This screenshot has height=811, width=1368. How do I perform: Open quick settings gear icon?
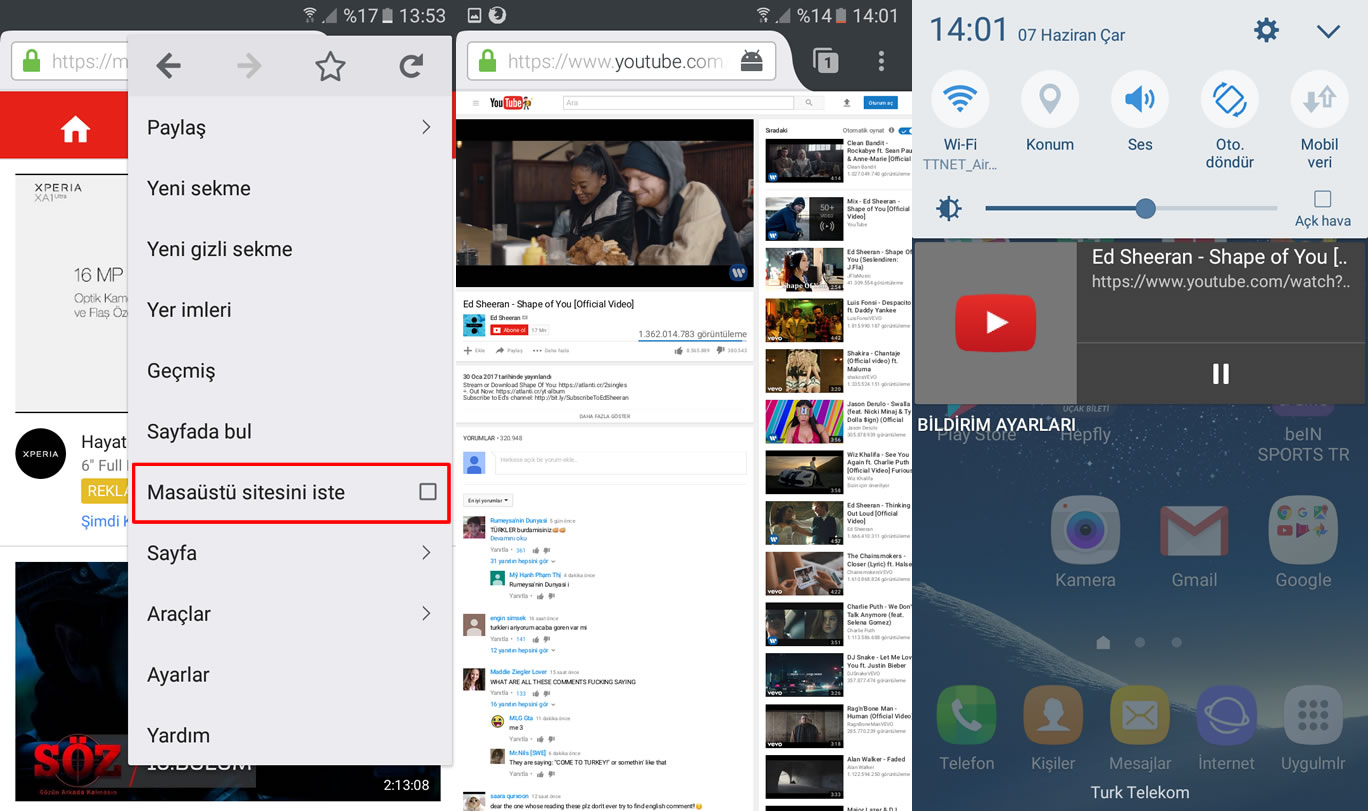tap(1266, 31)
